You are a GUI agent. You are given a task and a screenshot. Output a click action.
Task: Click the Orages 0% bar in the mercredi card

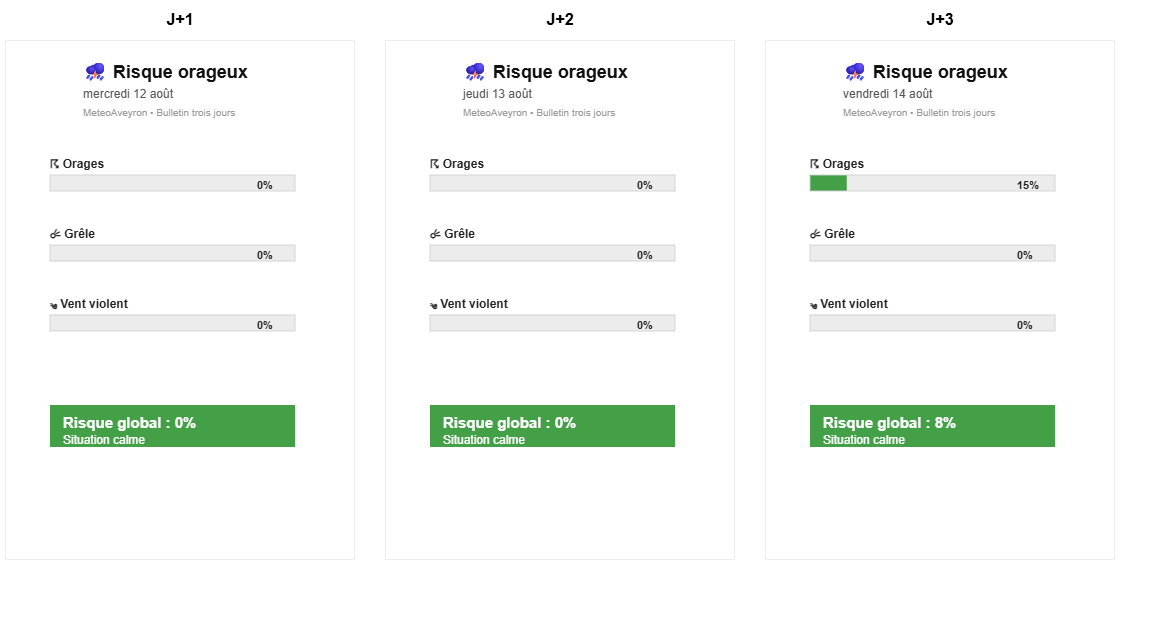pos(172,183)
